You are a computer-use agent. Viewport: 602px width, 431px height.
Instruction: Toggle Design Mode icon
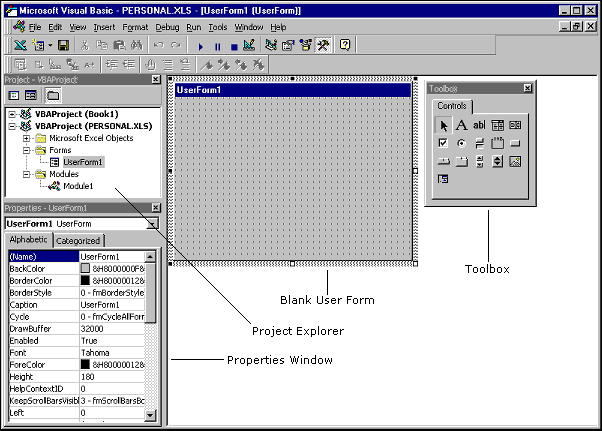click(249, 45)
